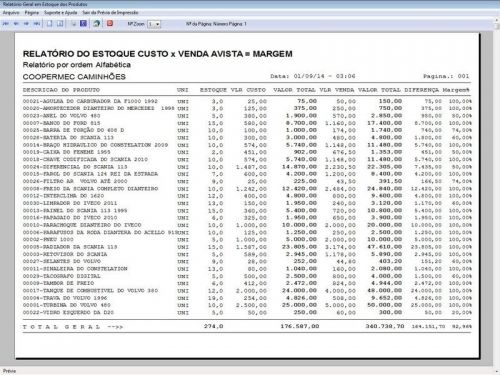Click the Nº da Página toolbar label
Image resolution: width=500 pixels, height=375 pixels.
(216, 24)
